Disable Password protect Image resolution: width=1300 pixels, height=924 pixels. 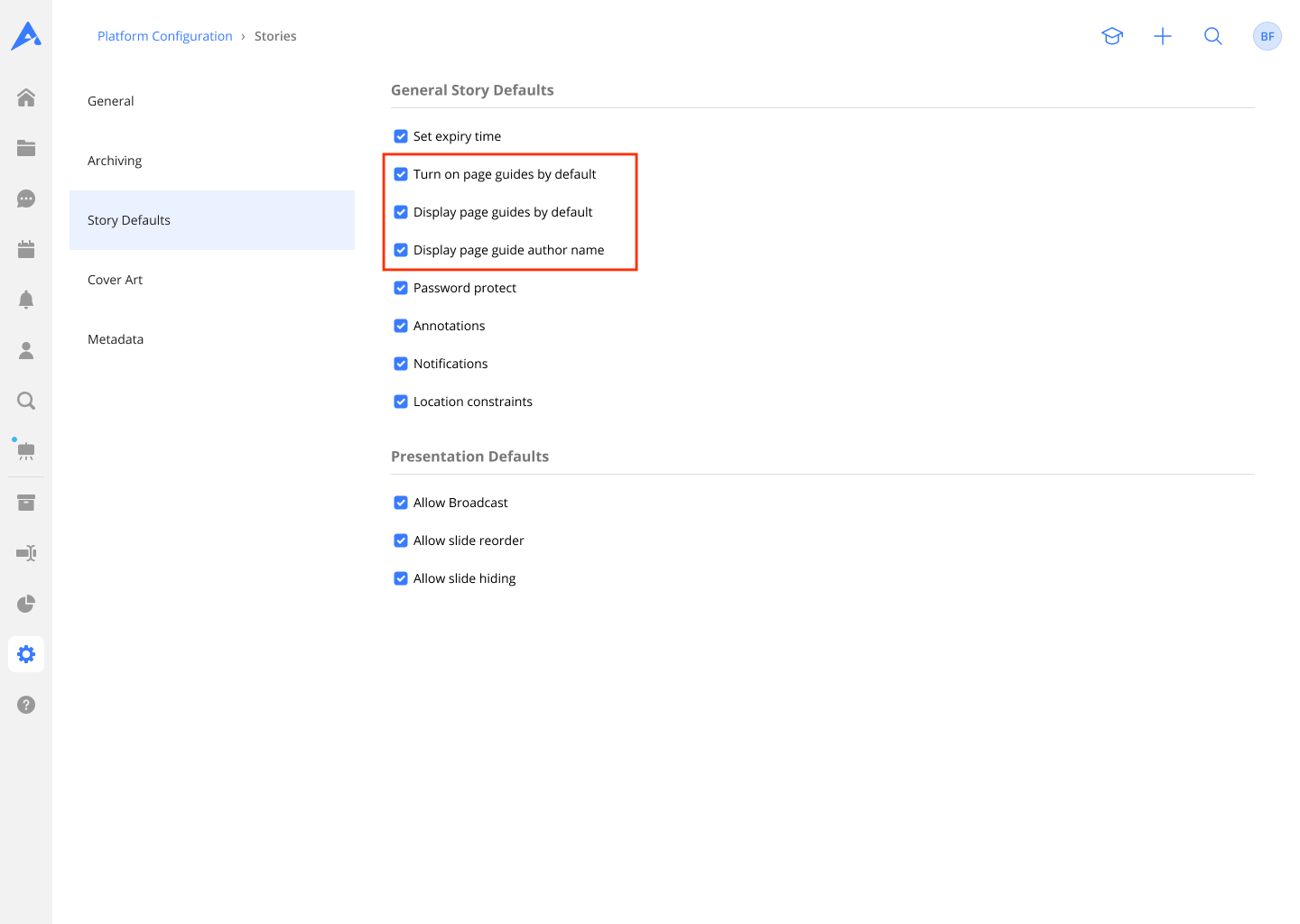401,288
